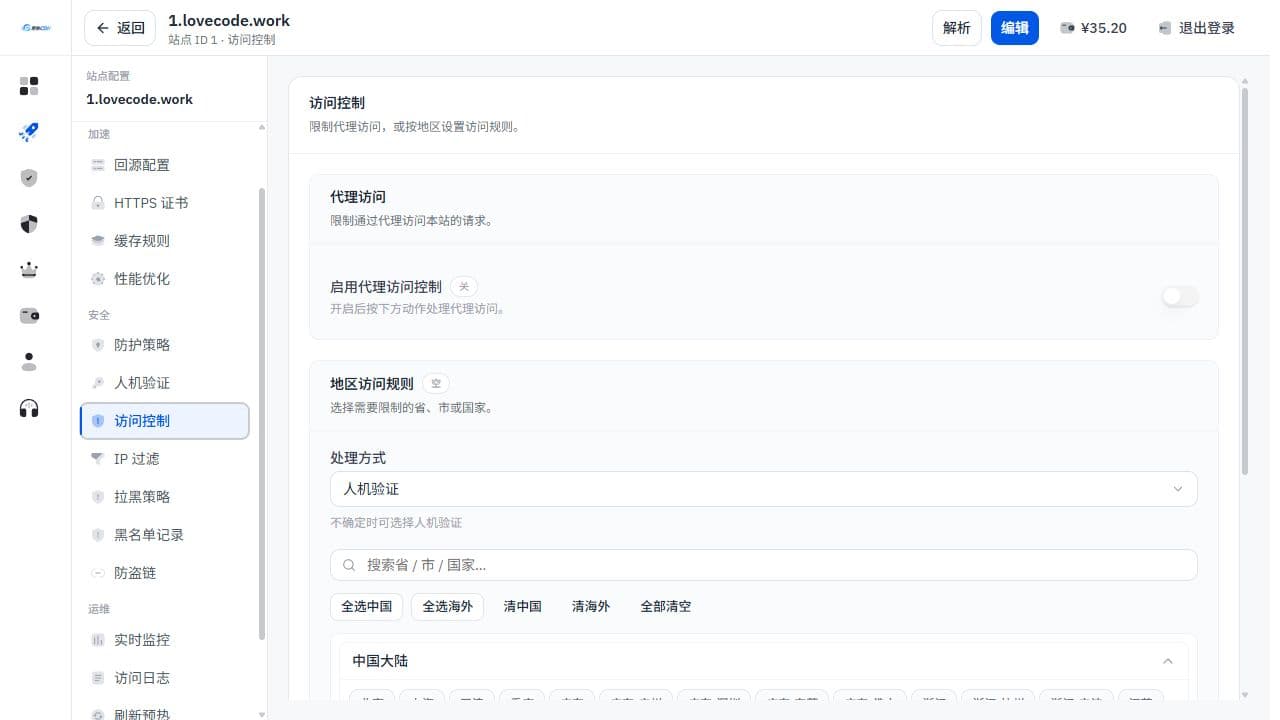Open the dashboard grid icon in left rail
1280x720 pixels.
pos(29,86)
